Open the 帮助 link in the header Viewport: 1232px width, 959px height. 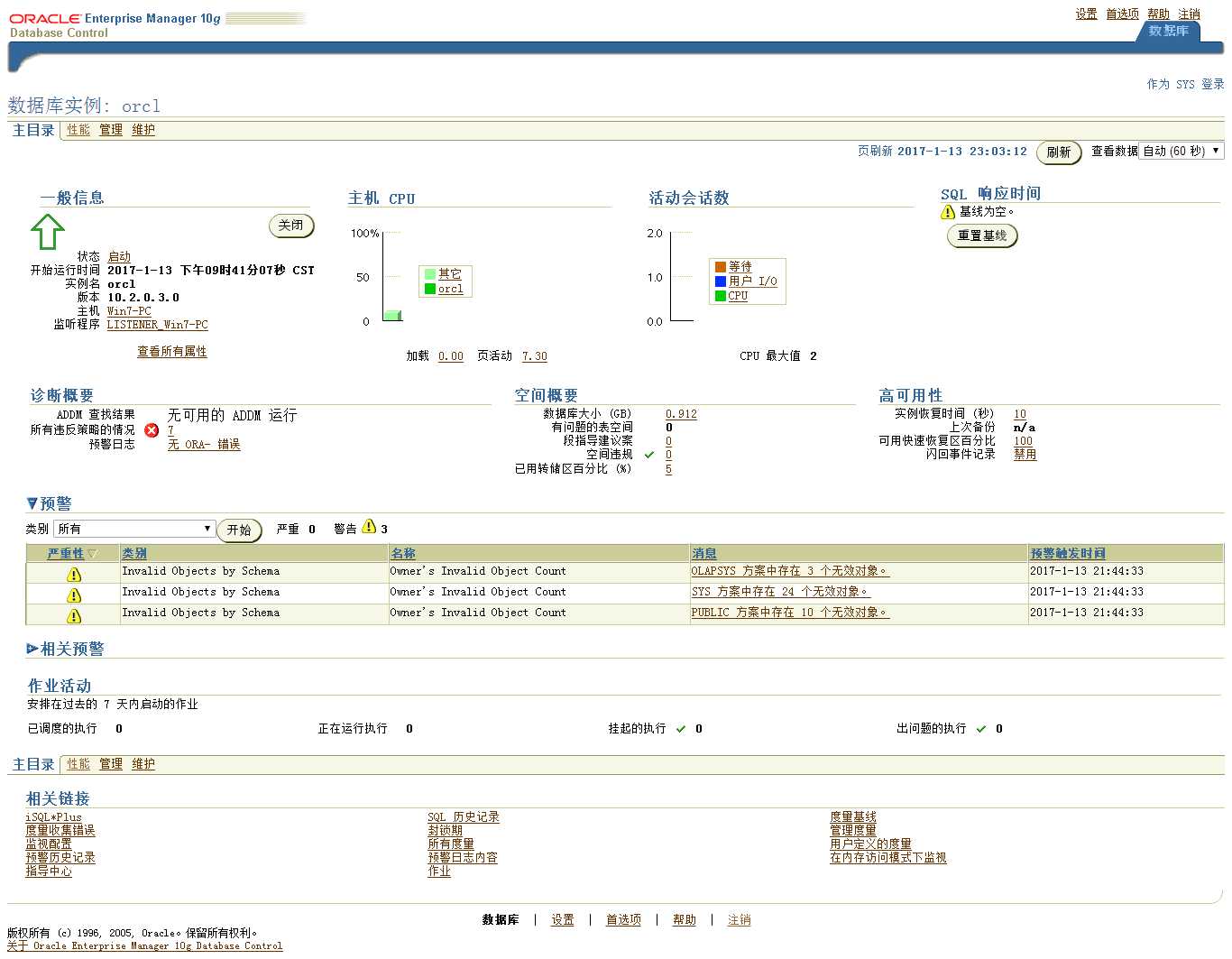[x=1159, y=14]
